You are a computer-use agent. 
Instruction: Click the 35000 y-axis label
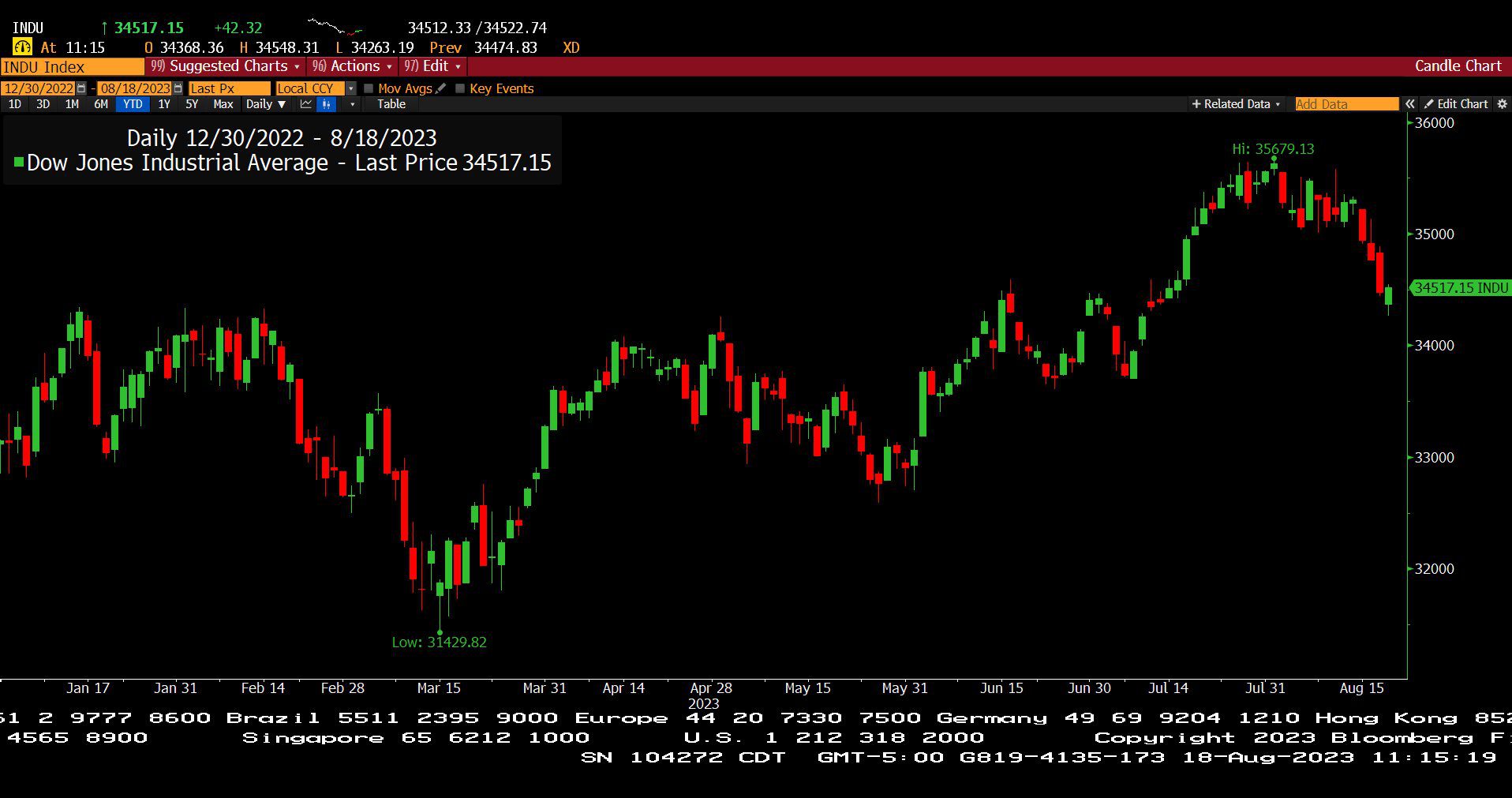coord(1434,234)
